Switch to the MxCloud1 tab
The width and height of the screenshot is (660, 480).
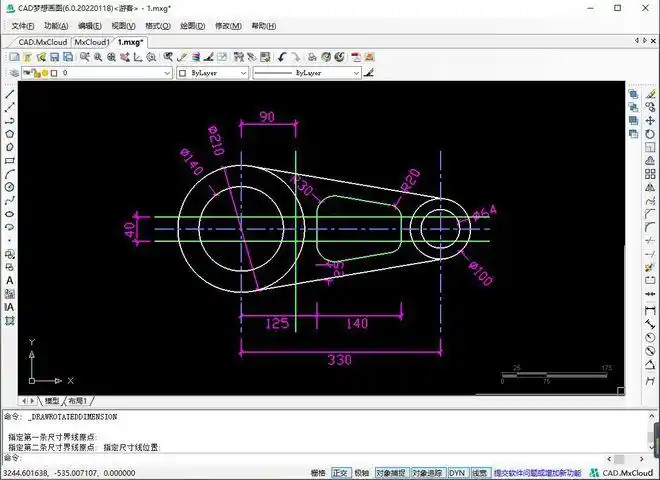click(x=92, y=42)
